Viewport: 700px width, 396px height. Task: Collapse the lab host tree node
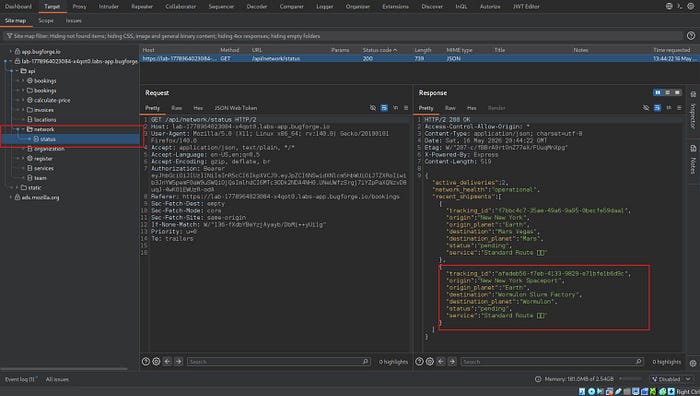11,61
